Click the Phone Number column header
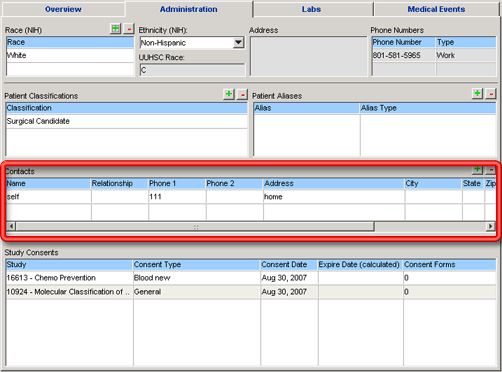The width and height of the screenshot is (502, 372). [403, 42]
